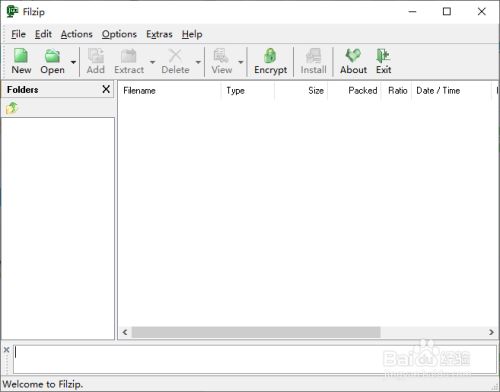Sort by the Packed column header

coord(354,91)
